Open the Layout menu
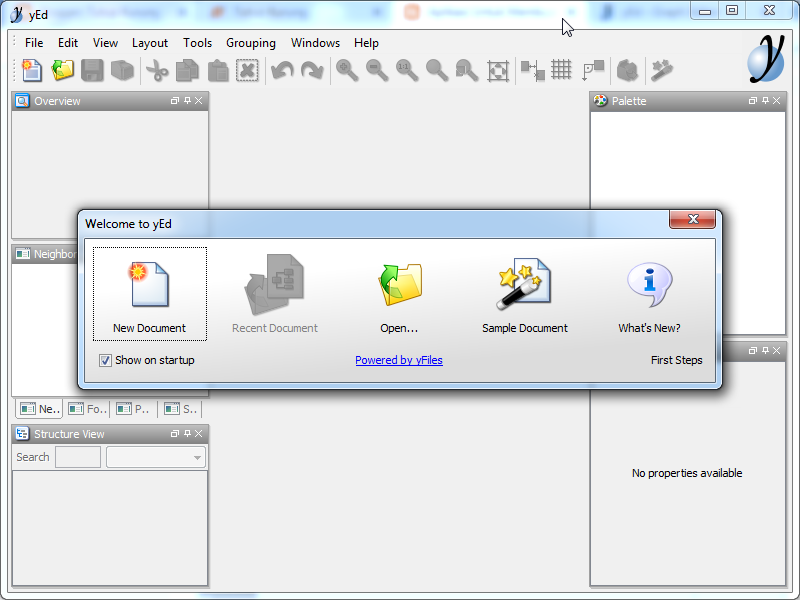 click(150, 43)
